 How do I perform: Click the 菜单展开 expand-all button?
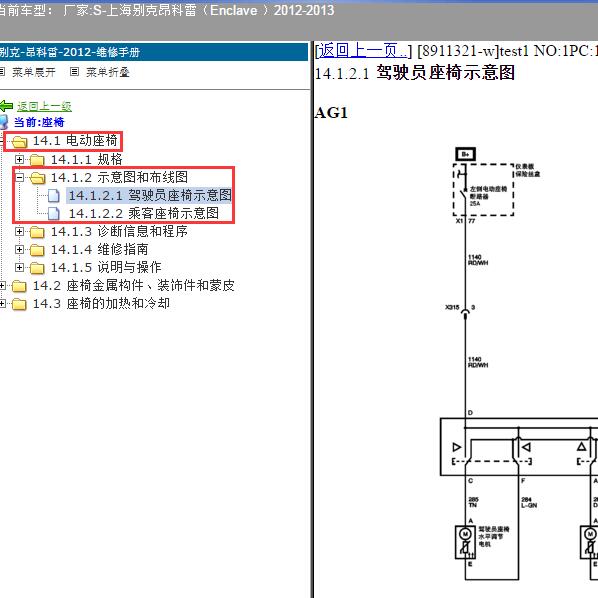[x=34, y=72]
